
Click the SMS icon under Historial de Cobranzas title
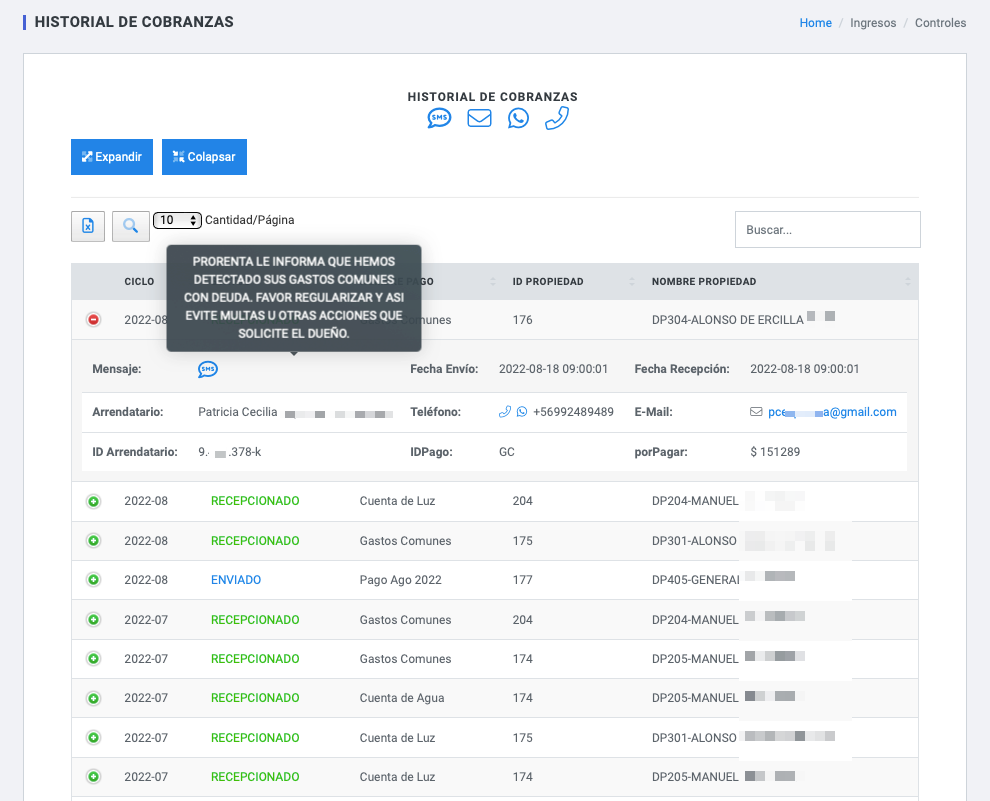point(439,118)
